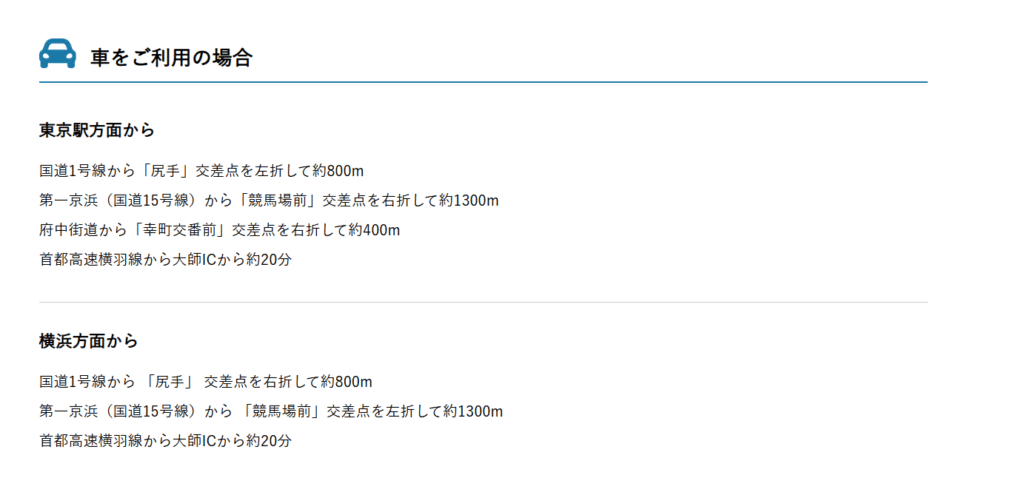Image resolution: width=1024 pixels, height=478 pixels.
Task: Click the 府中街道 幸町交番前 directions line
Action: coord(219,230)
